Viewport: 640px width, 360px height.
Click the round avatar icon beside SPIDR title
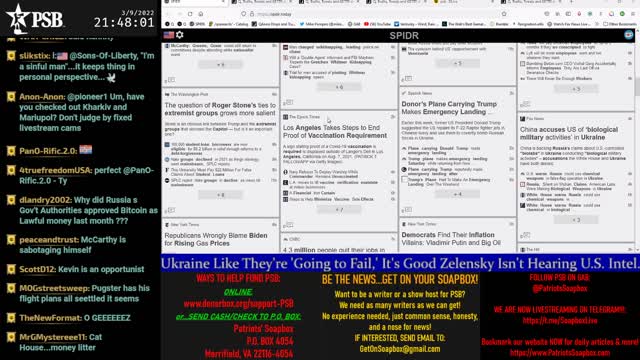629,35
